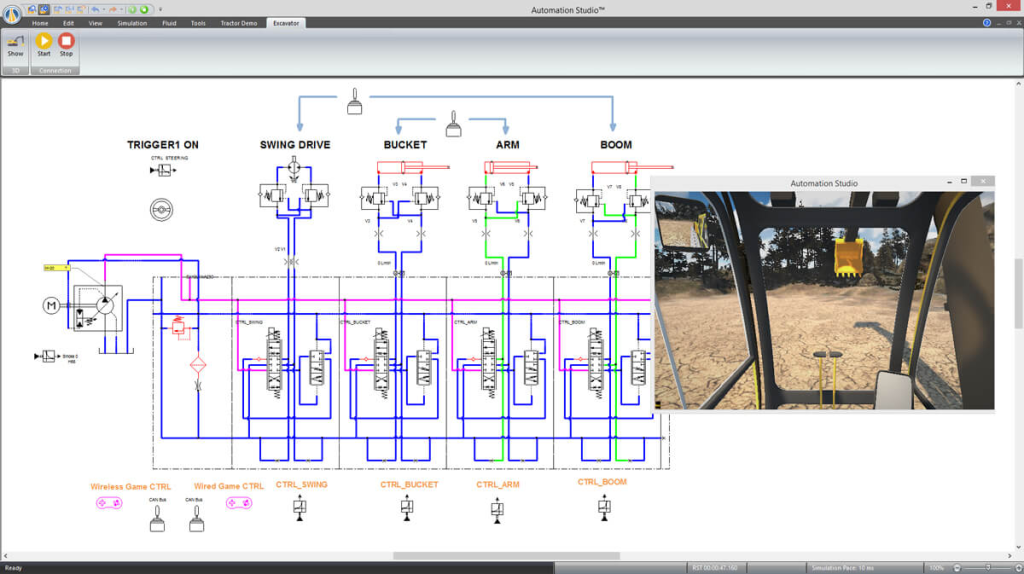Click the Redo arrow in the quick access toolbar
Image resolution: width=1024 pixels, height=574 pixels.
[112, 9]
